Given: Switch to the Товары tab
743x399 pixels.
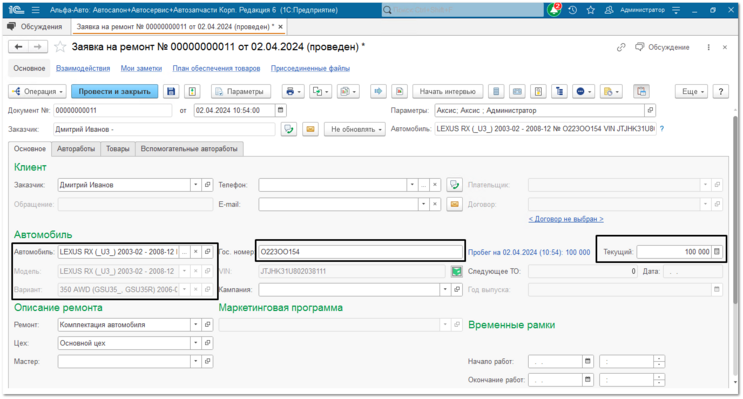Looking at the screenshot, I should coord(118,149).
